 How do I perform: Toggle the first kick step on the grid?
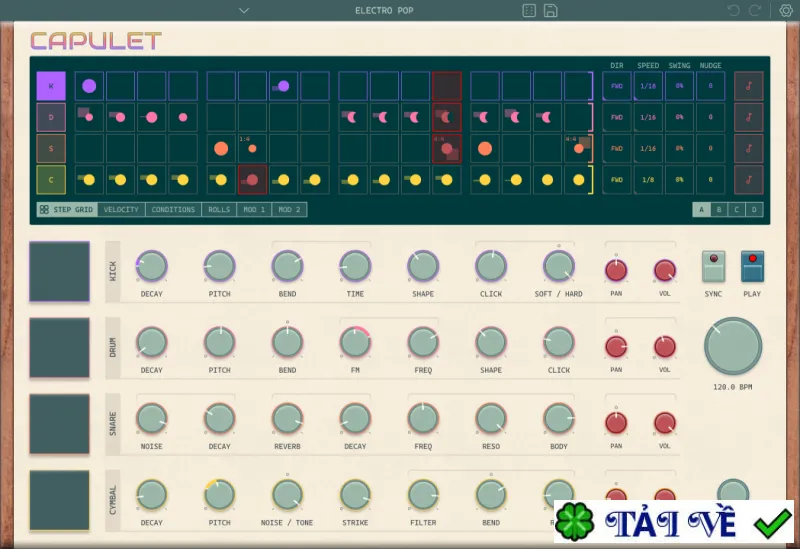tap(89, 86)
